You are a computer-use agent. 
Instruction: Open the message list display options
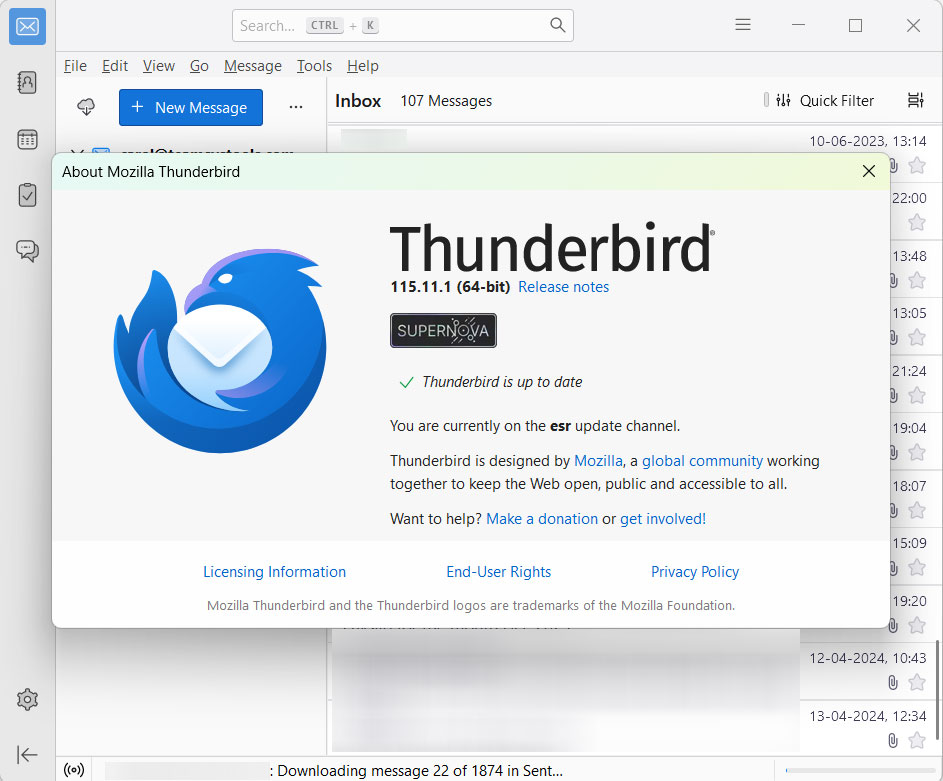915,101
